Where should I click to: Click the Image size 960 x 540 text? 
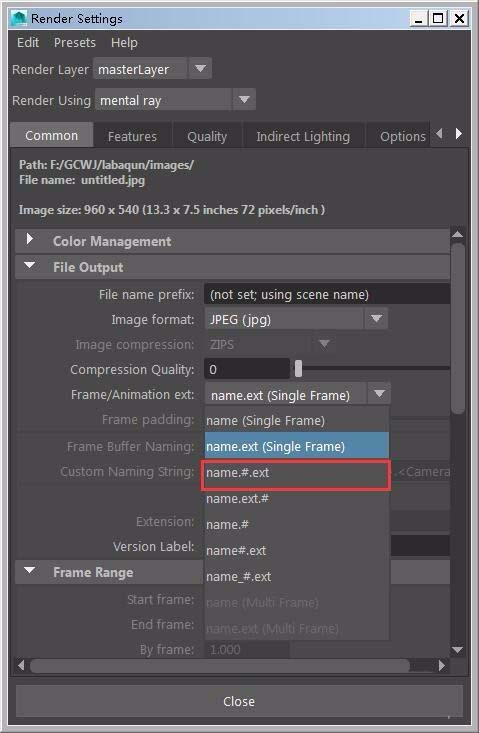click(172, 210)
